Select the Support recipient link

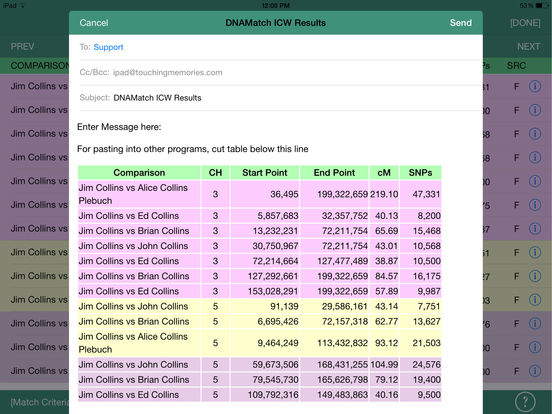[x=108, y=47]
